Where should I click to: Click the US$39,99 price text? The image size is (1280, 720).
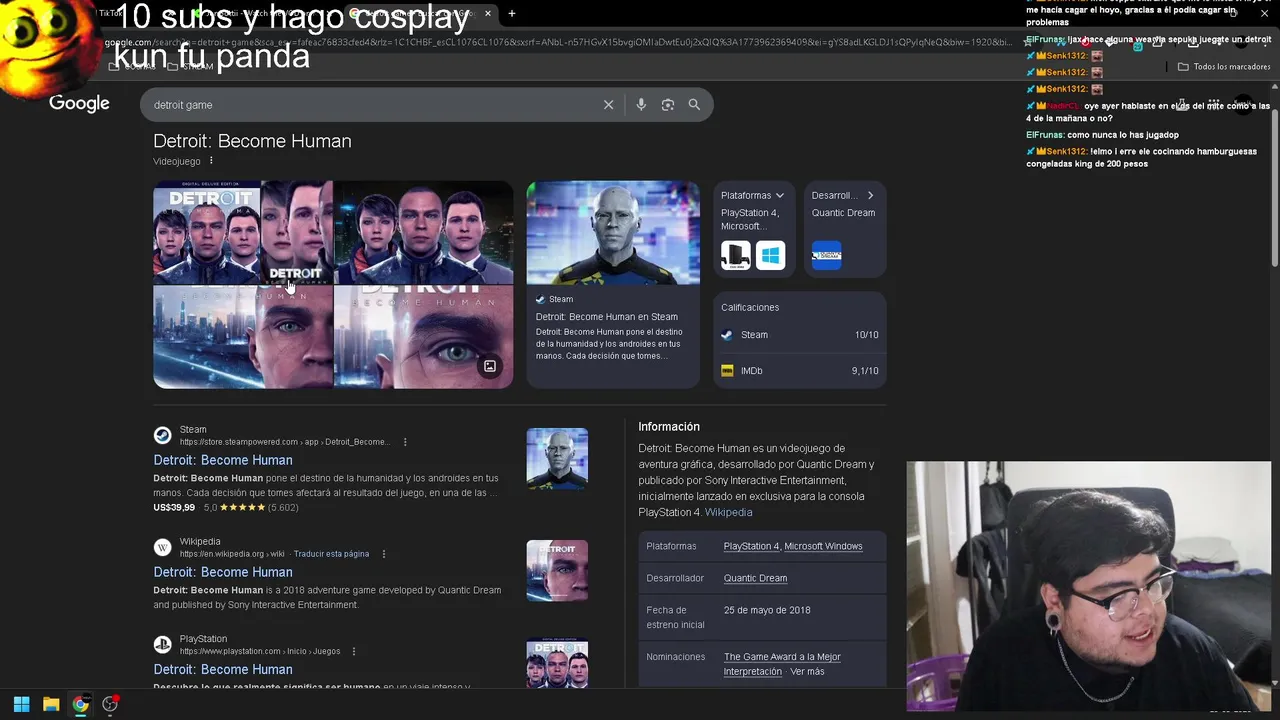[174, 508]
